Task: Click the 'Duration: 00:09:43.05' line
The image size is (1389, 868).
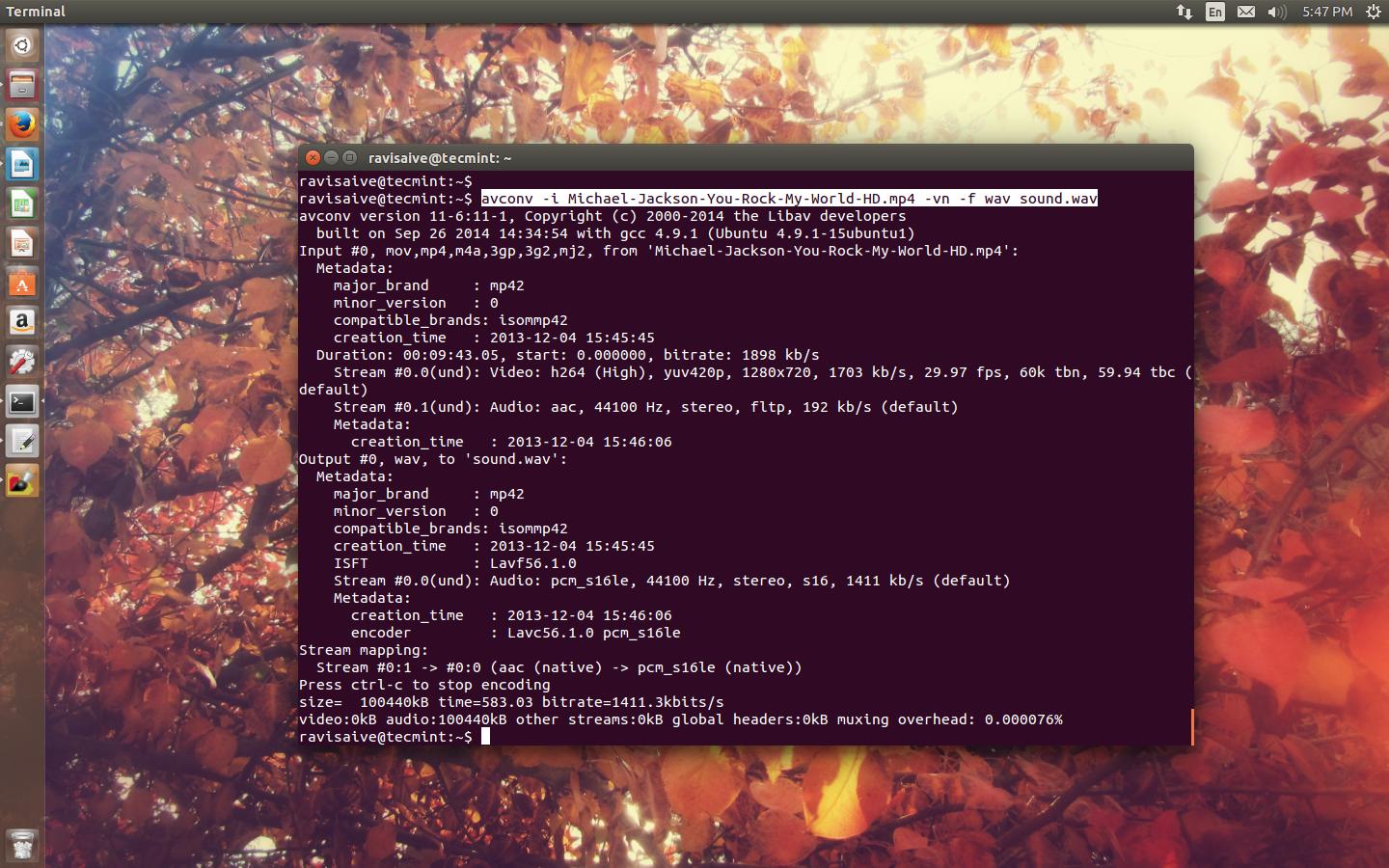Action: pyautogui.click(x=567, y=355)
